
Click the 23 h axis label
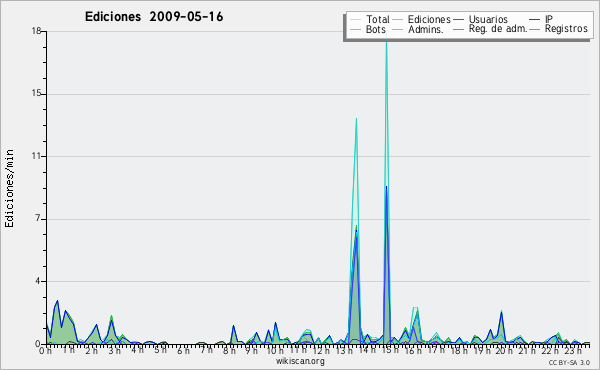(x=573, y=350)
